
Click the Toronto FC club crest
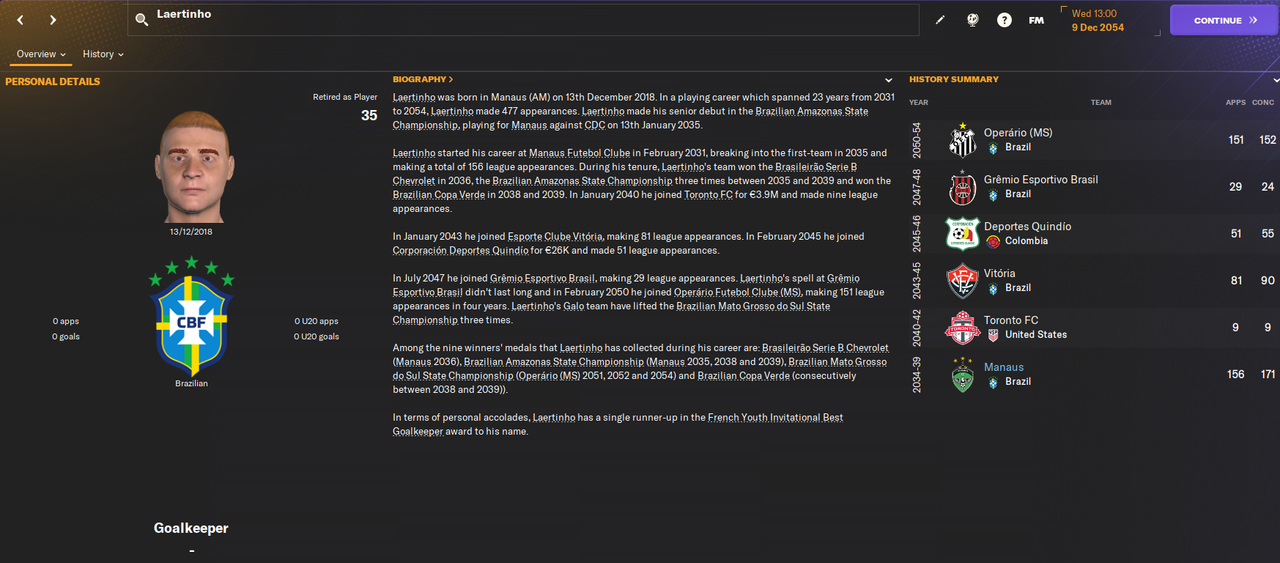[x=962, y=328]
